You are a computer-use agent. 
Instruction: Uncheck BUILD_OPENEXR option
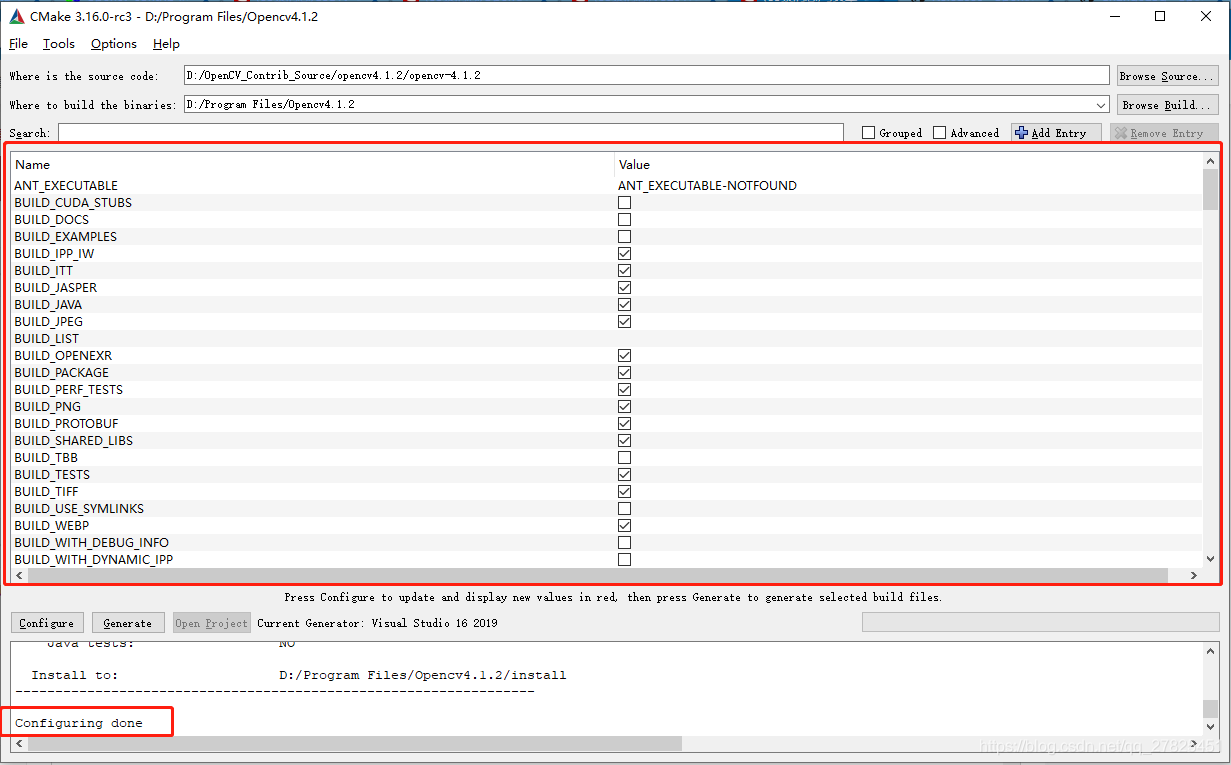624,356
